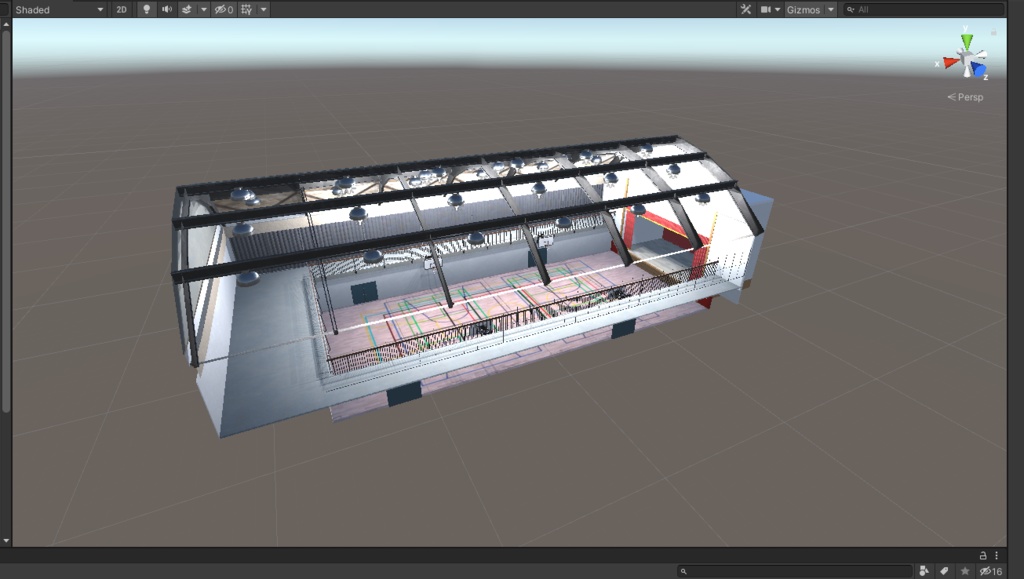Click the camera settings icon near Gizmos
The image size is (1024, 579).
click(766, 9)
